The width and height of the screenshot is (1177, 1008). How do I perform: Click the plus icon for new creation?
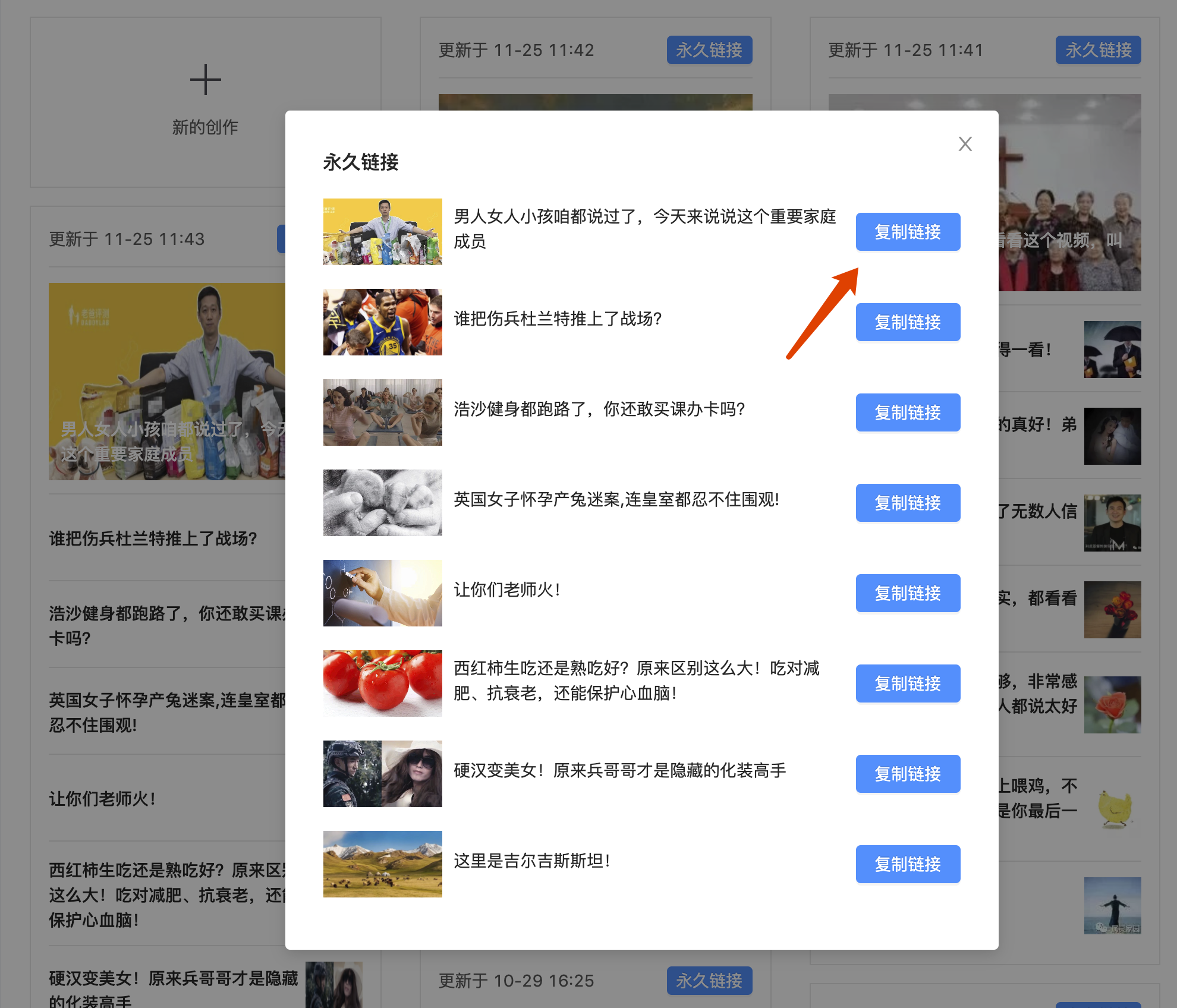pos(205,80)
